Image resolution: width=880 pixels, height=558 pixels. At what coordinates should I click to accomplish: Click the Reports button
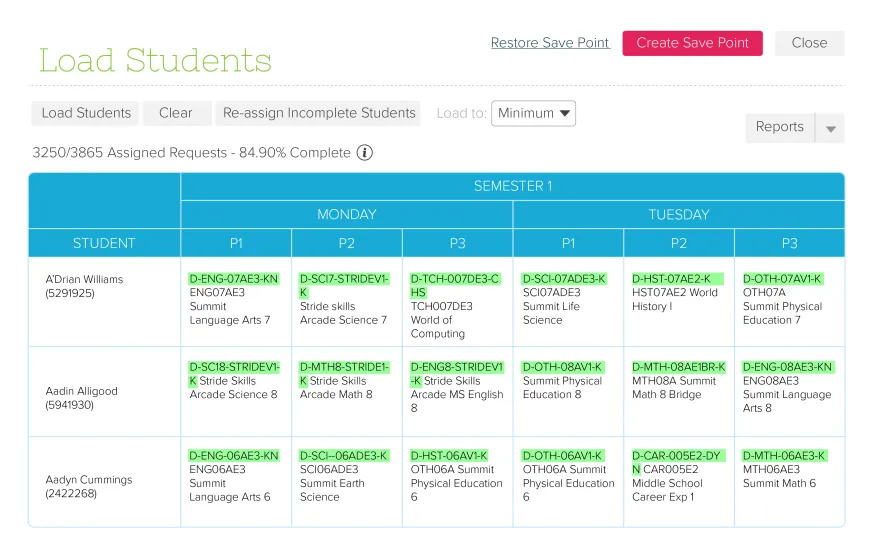point(779,127)
